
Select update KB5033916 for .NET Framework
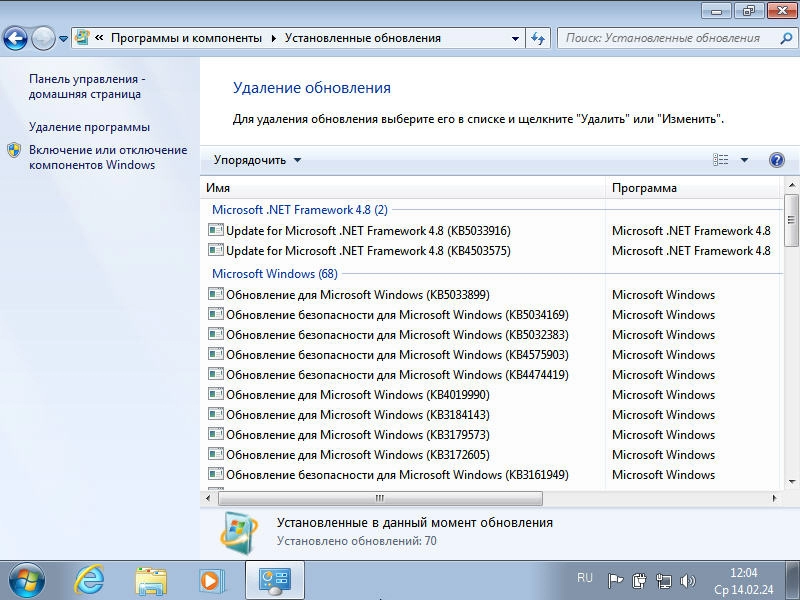[368, 231]
